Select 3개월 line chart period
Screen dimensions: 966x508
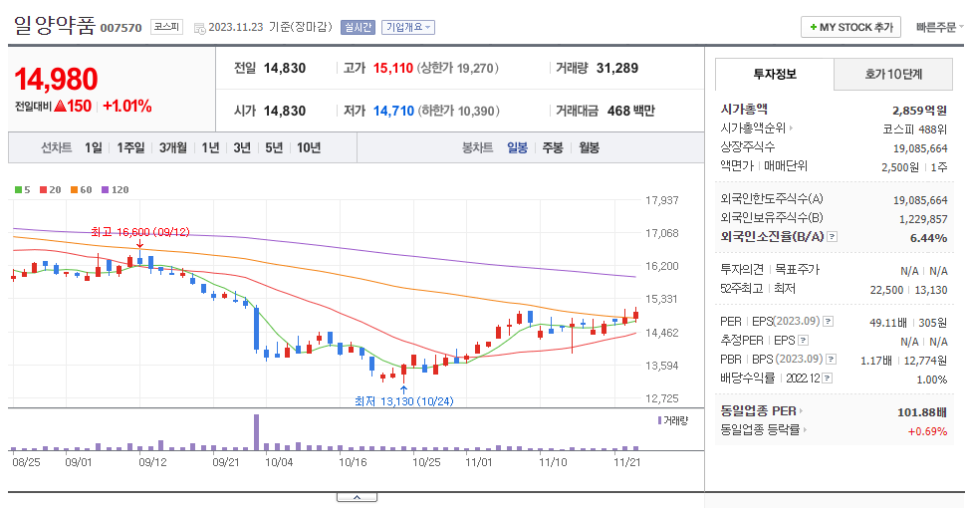coord(172,148)
